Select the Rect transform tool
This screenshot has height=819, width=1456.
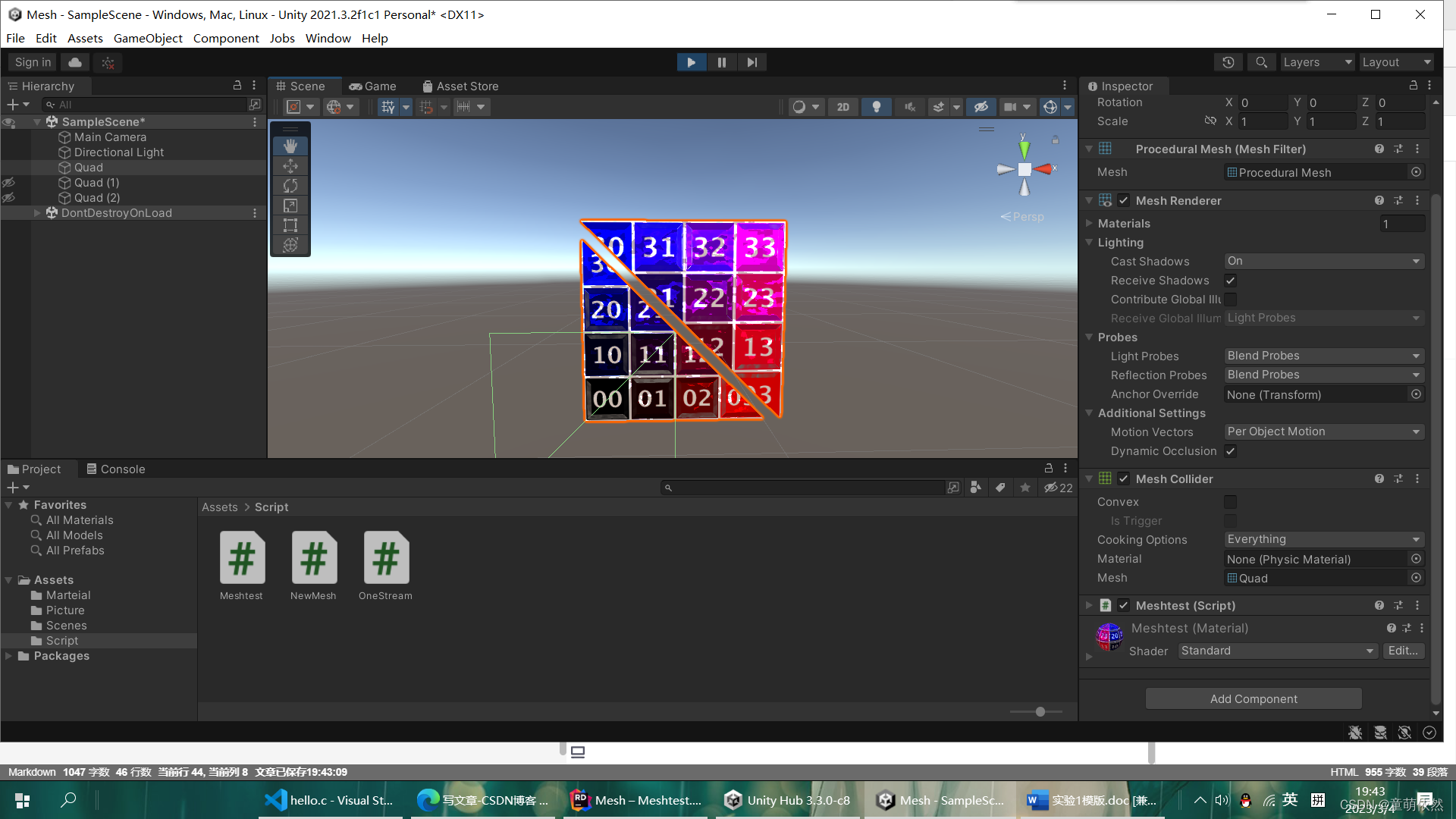tap(290, 225)
